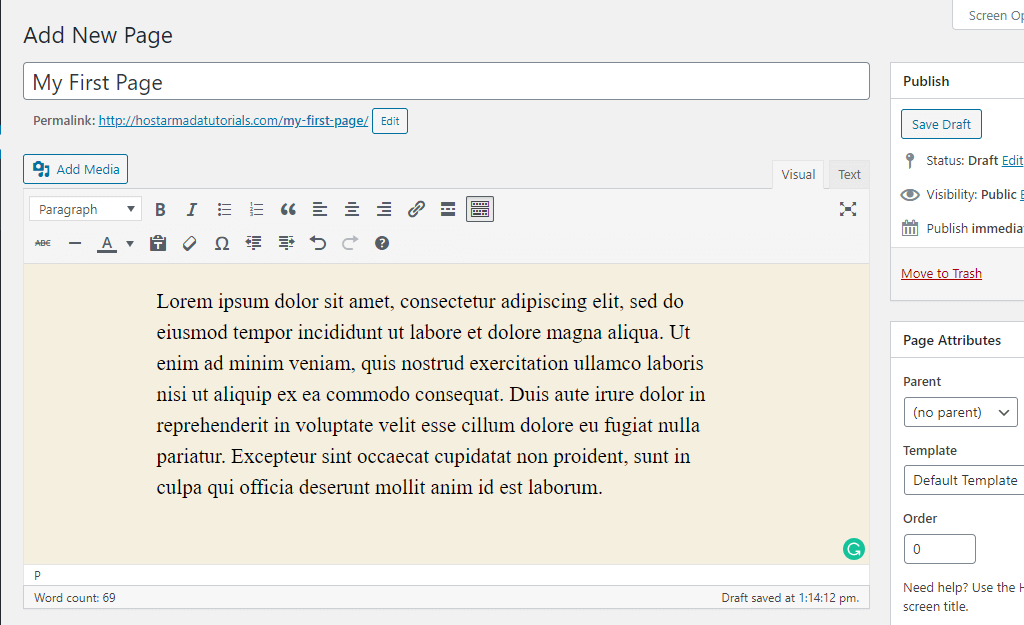Switch to the Visual editor tab
Image resolution: width=1024 pixels, height=625 pixels.
798,174
